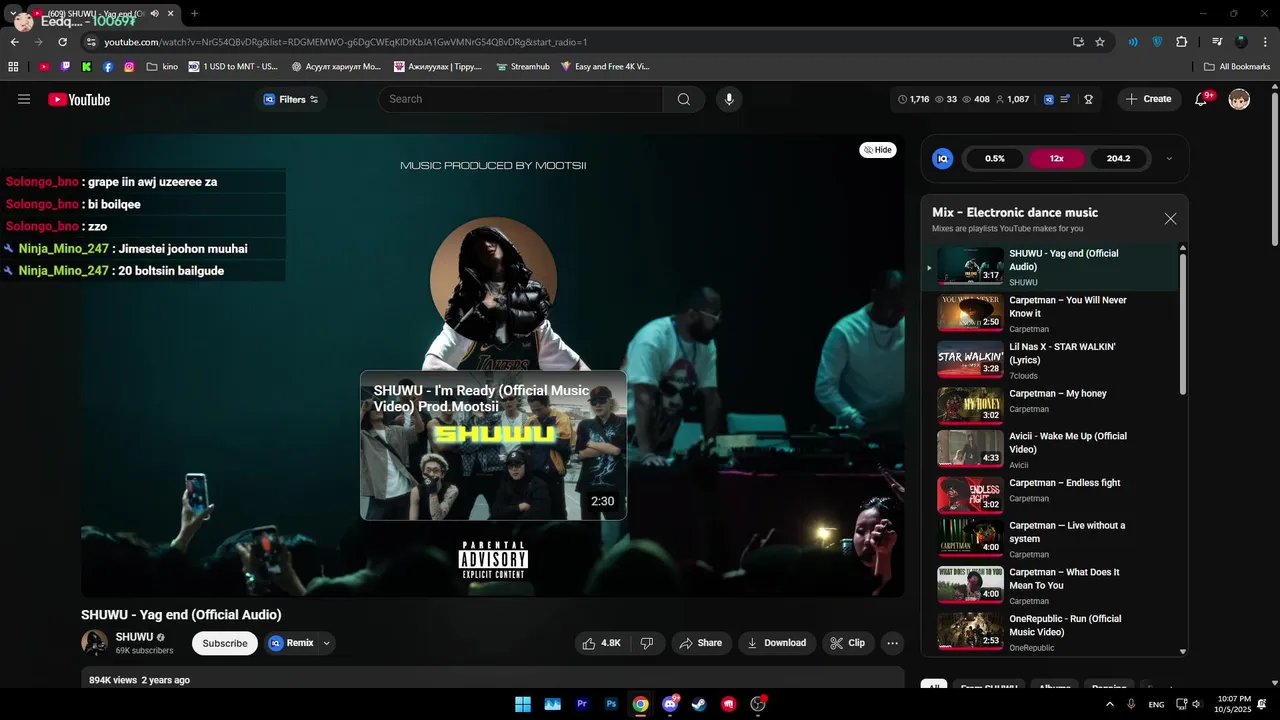Like the video with thumbs up
The height and width of the screenshot is (720, 1280).
602,643
